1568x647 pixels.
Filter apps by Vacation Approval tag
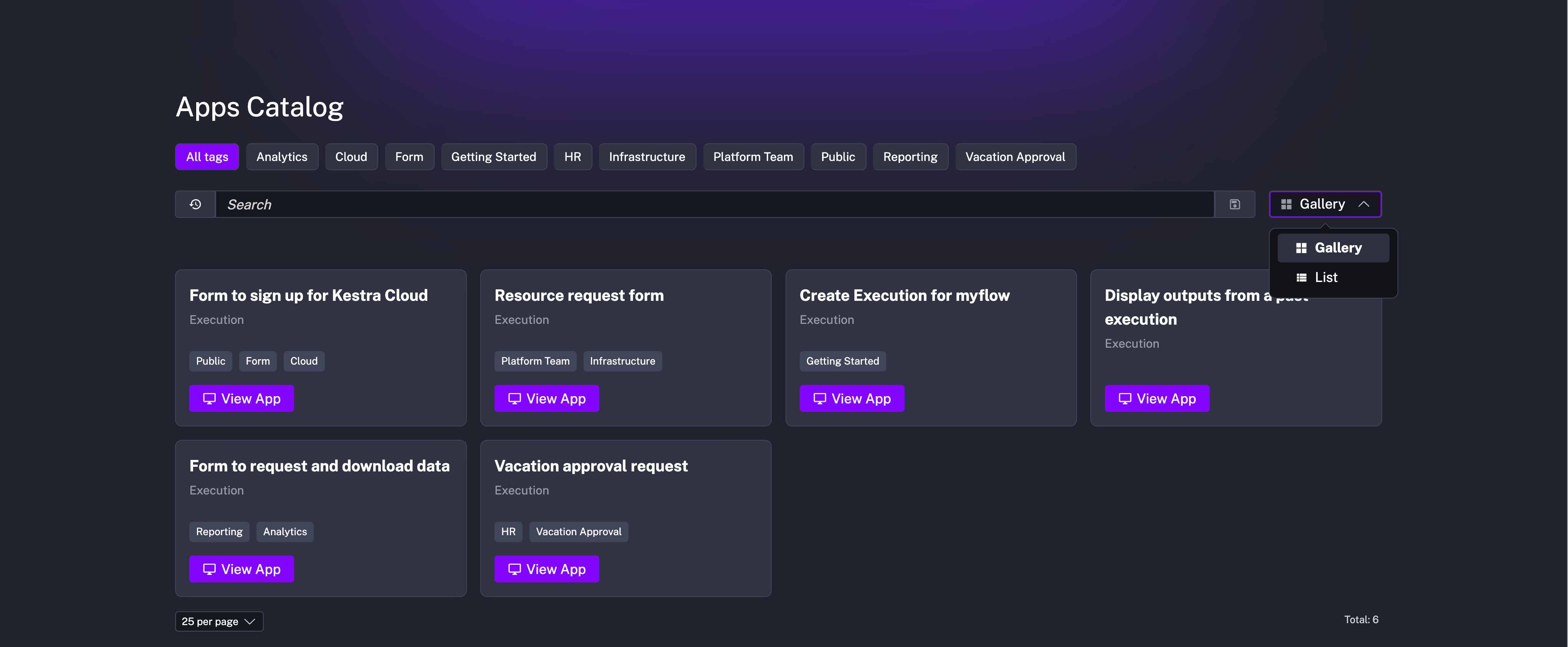pyautogui.click(x=1015, y=157)
